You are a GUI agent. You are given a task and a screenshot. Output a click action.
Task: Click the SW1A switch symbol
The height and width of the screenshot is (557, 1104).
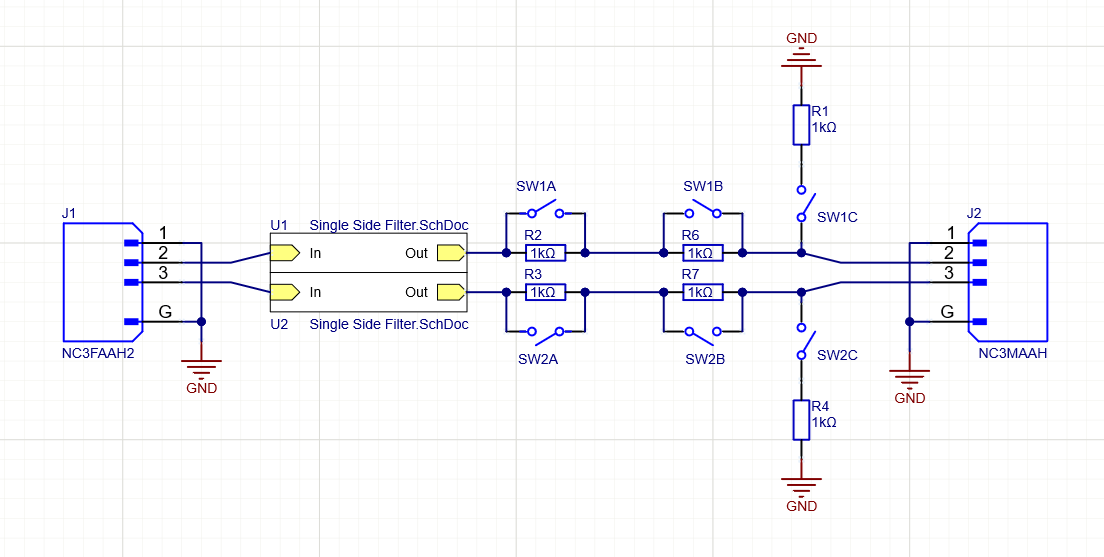pos(546,211)
